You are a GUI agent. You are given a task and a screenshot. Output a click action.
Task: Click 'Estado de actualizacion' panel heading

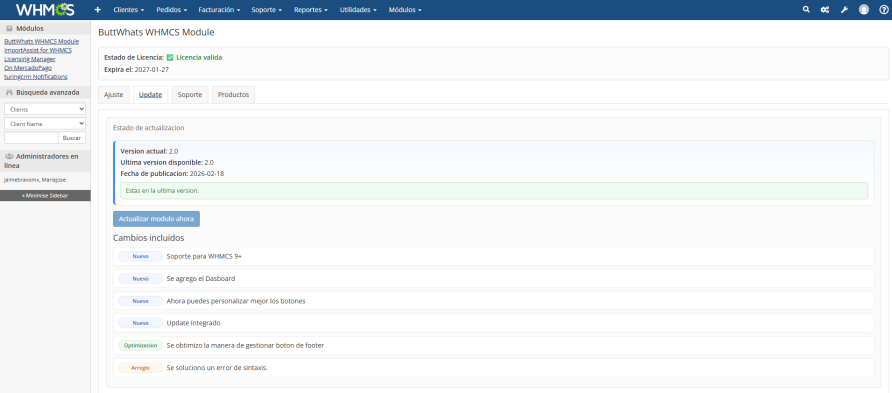tap(148, 128)
